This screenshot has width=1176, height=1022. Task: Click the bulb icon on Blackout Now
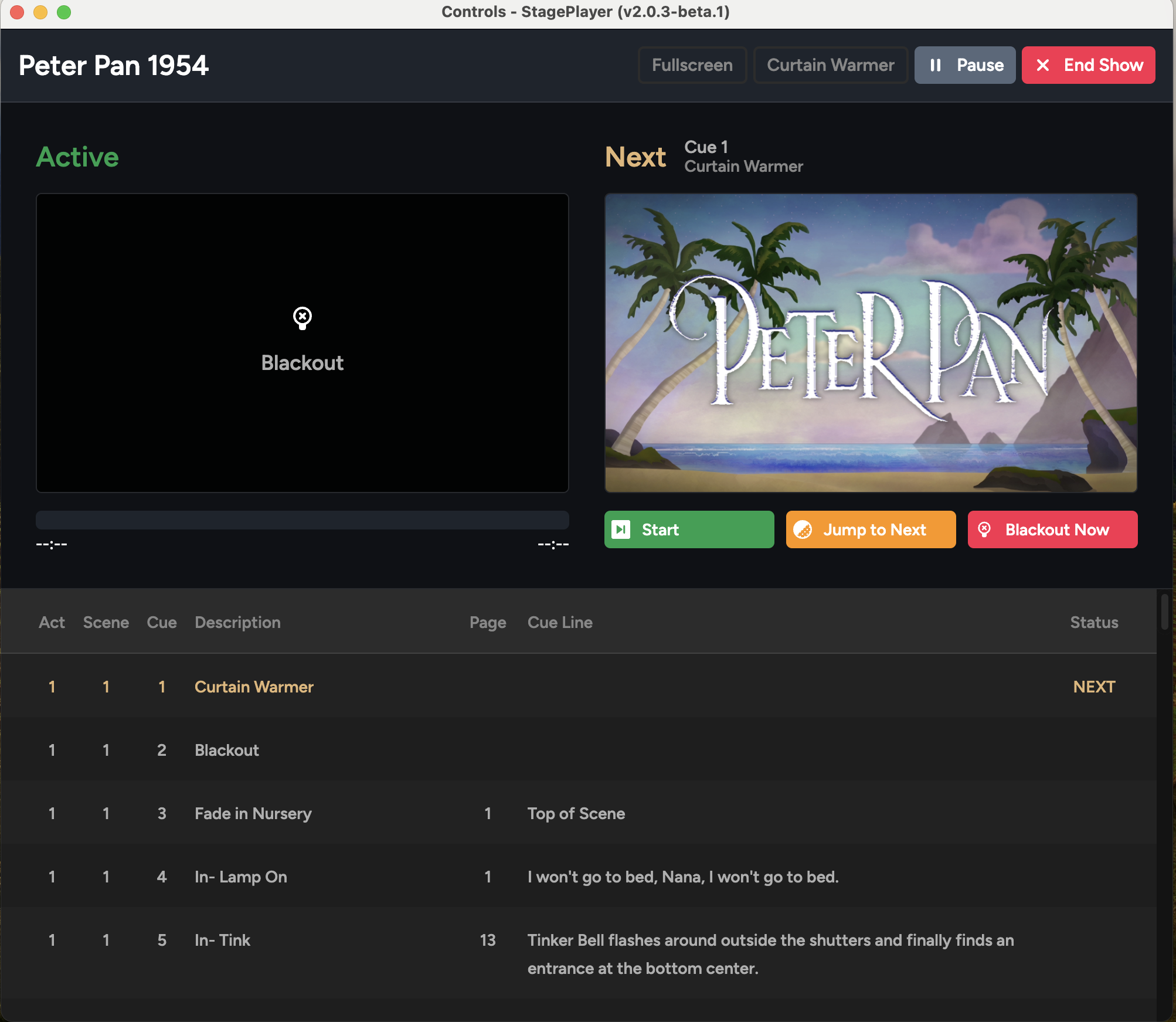[x=984, y=529]
